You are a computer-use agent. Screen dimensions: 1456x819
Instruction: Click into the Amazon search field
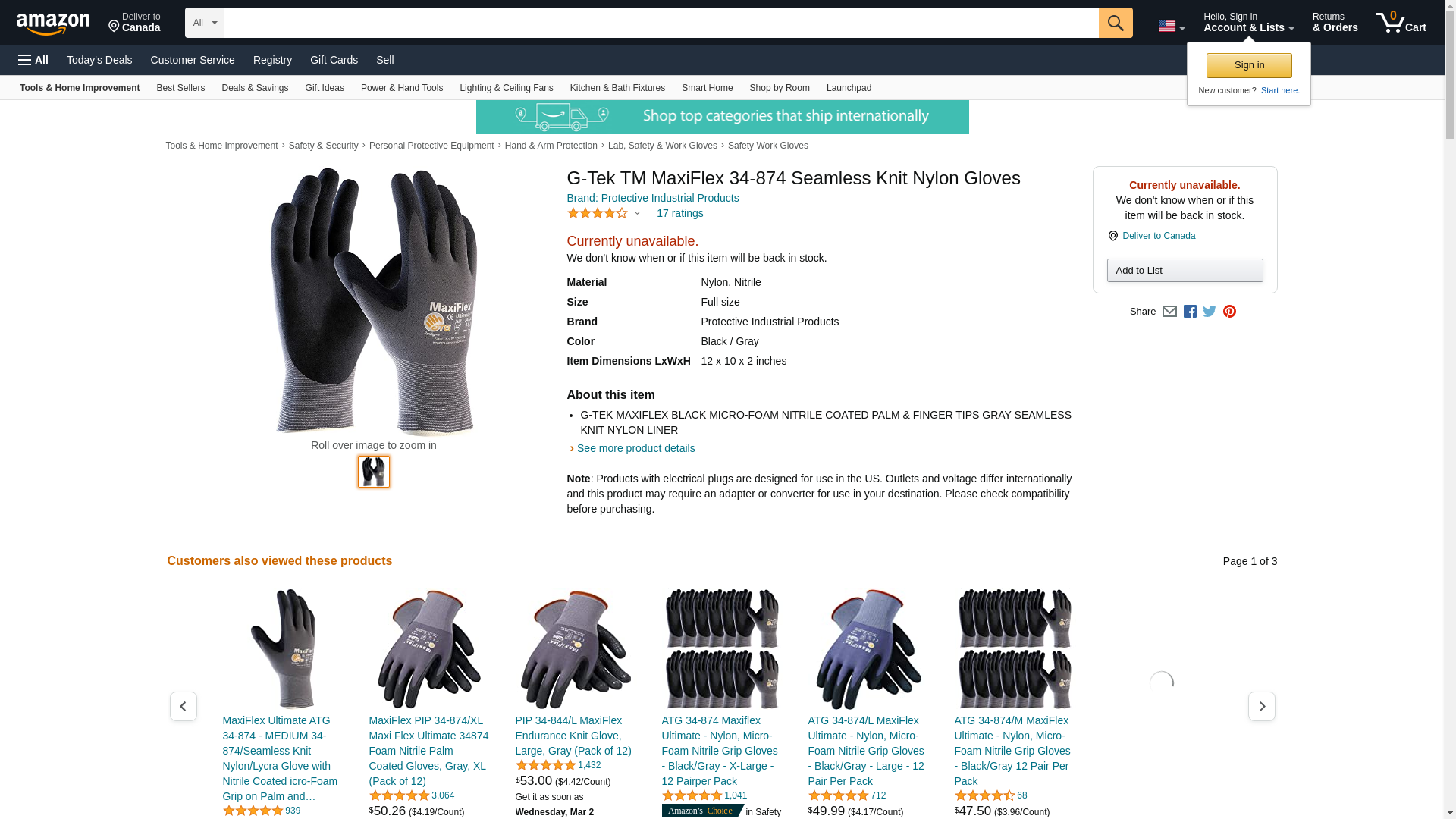coord(661,23)
